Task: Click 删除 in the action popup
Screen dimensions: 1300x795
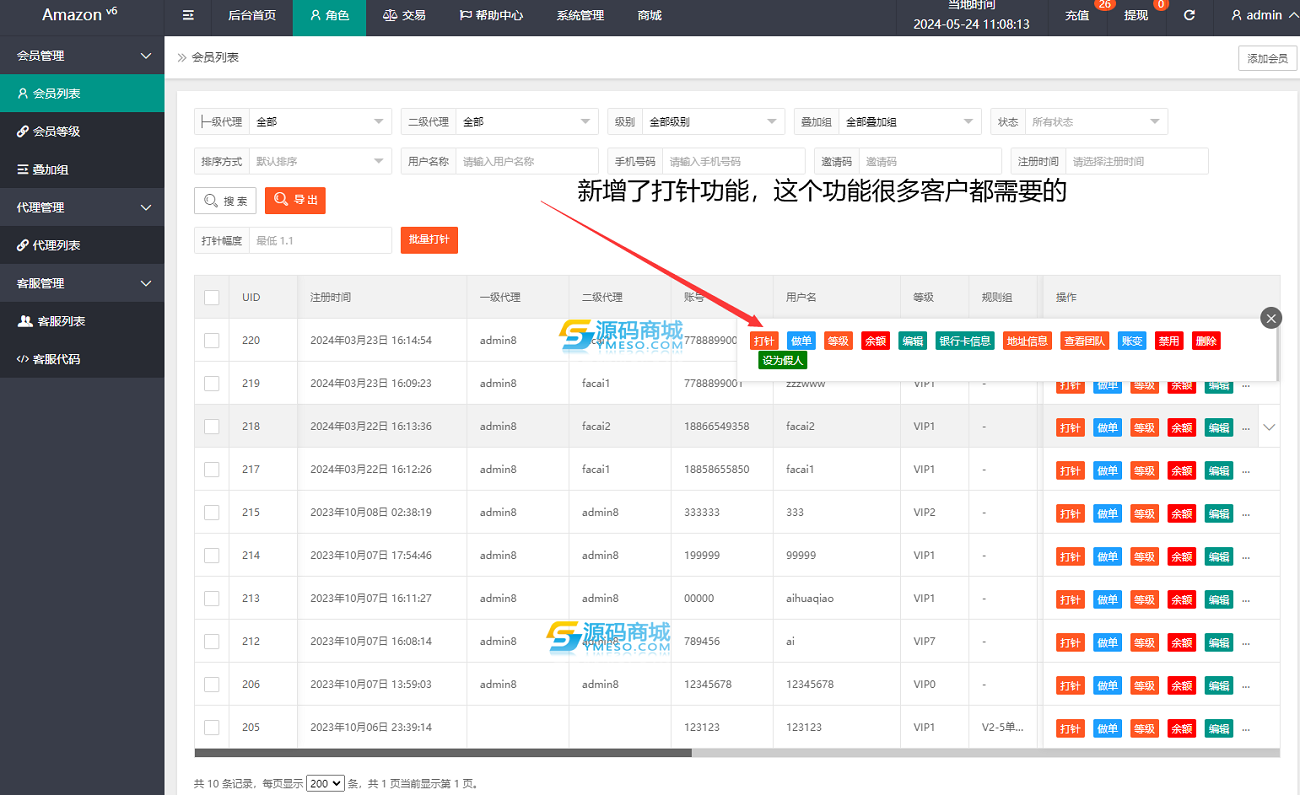Action: [x=1206, y=341]
